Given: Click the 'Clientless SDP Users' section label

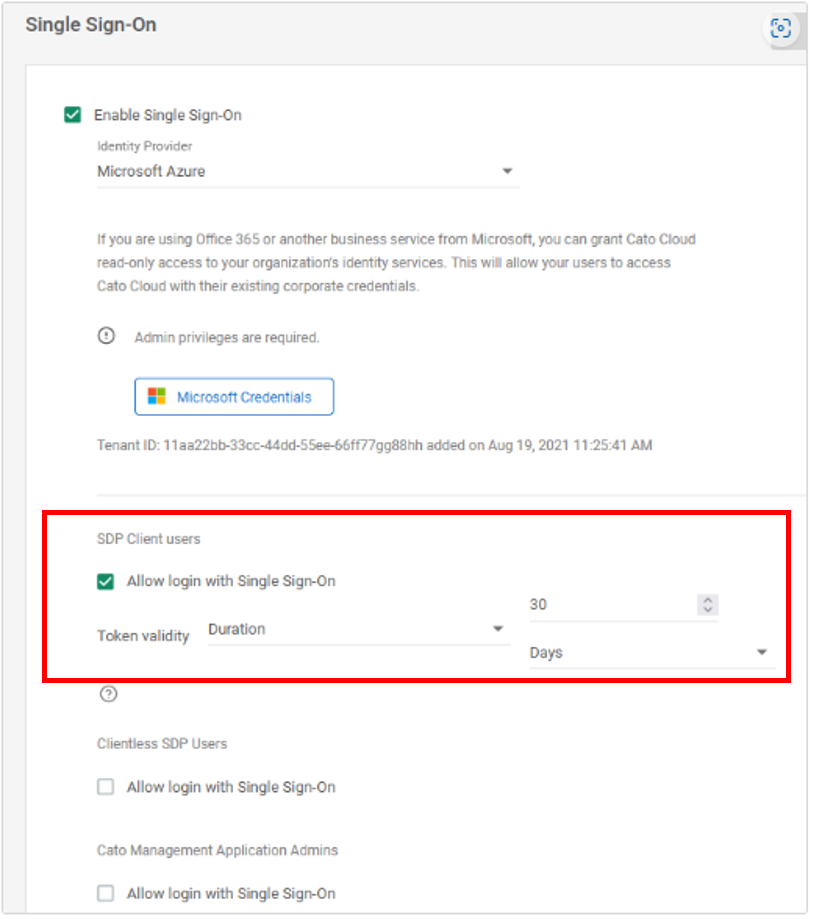Looking at the screenshot, I should click(162, 744).
